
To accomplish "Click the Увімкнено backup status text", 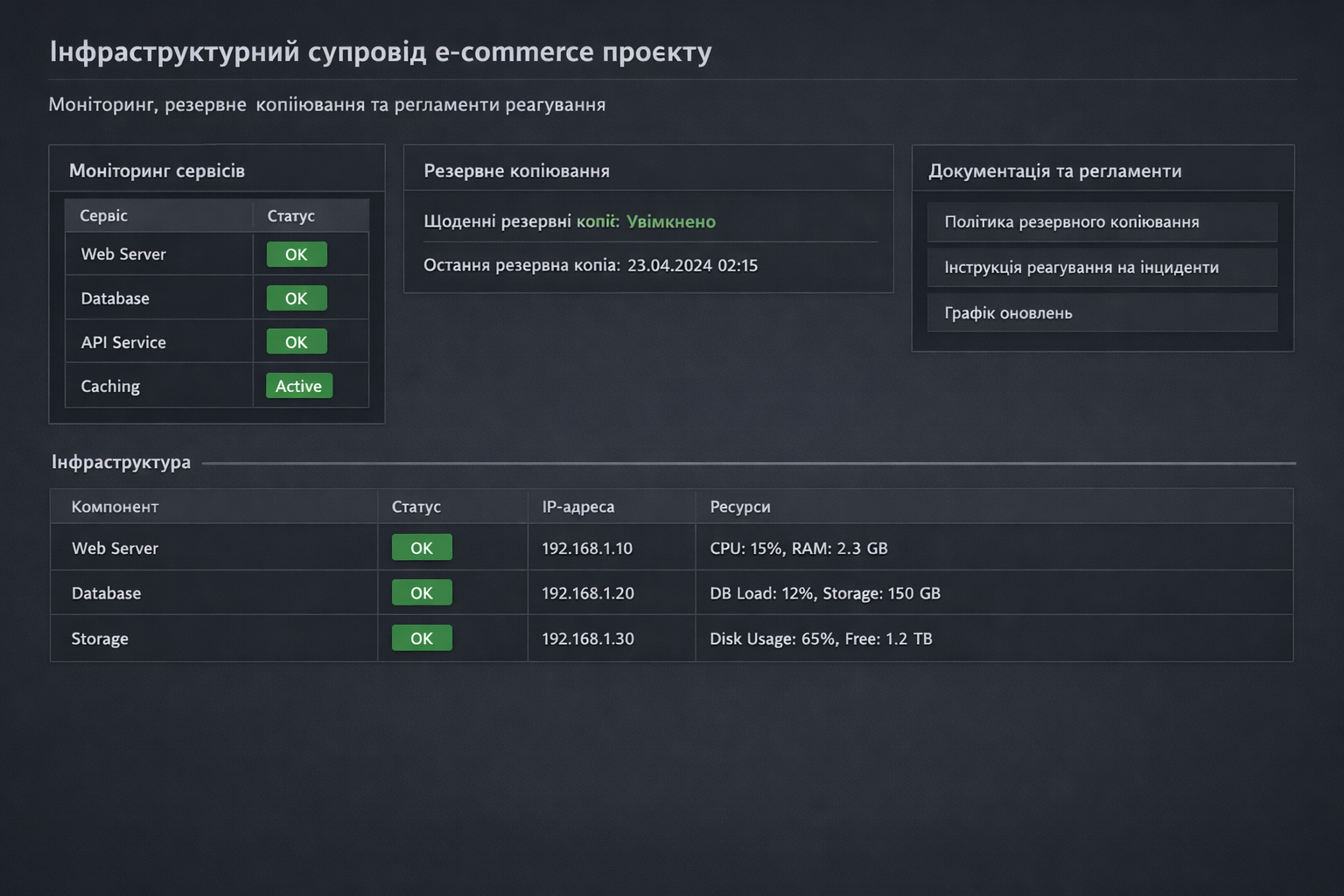I will coord(671,221).
